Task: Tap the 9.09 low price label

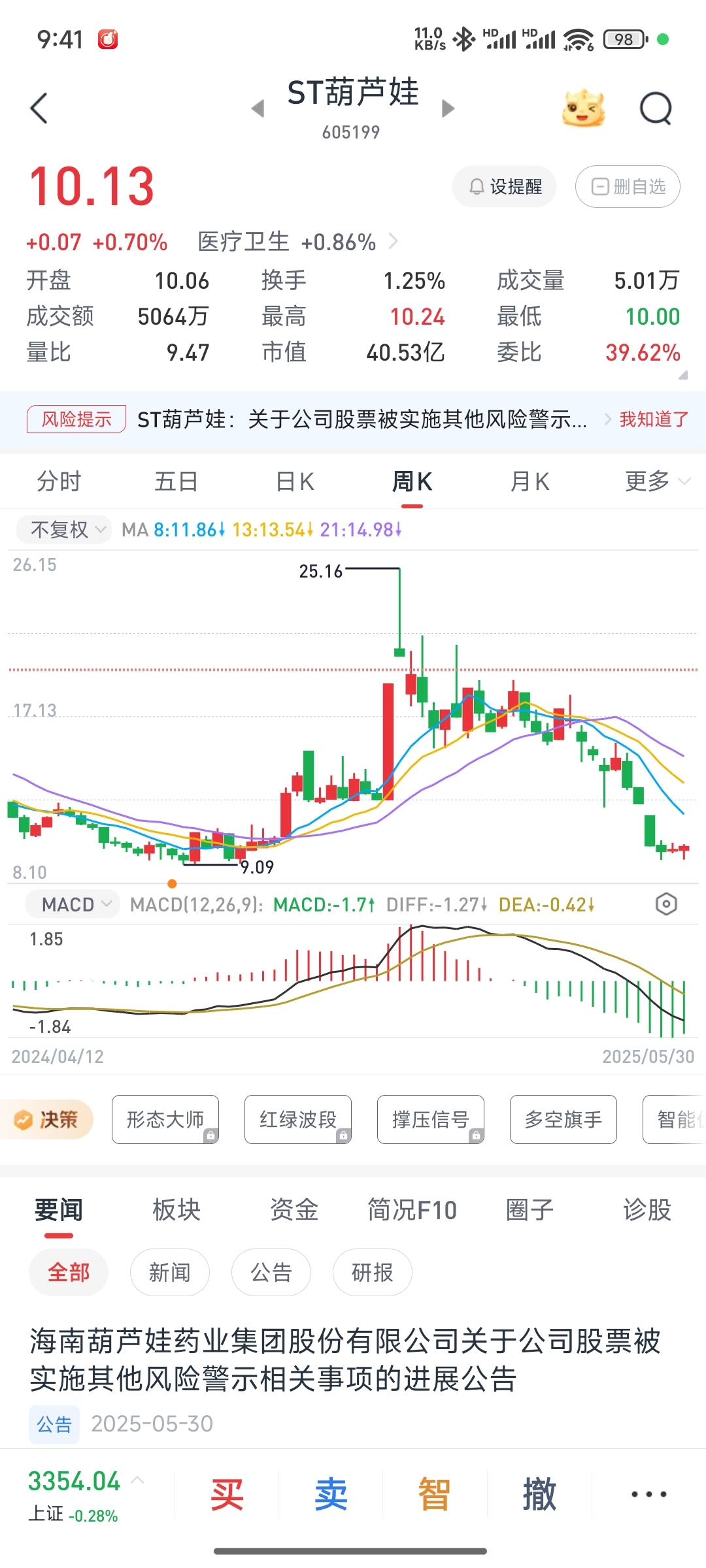Action: [x=257, y=868]
